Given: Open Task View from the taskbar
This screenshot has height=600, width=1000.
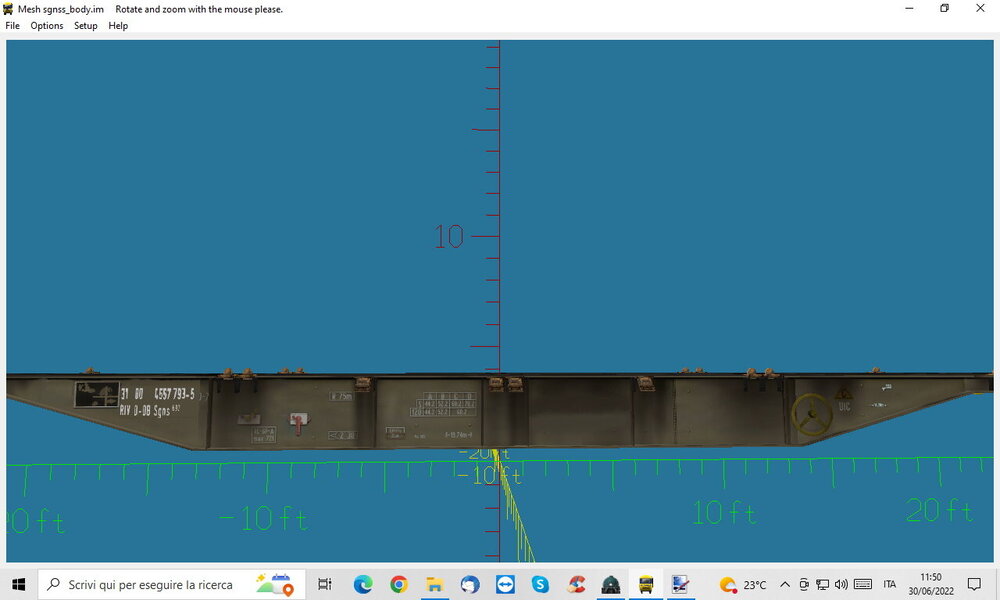Looking at the screenshot, I should [325, 584].
